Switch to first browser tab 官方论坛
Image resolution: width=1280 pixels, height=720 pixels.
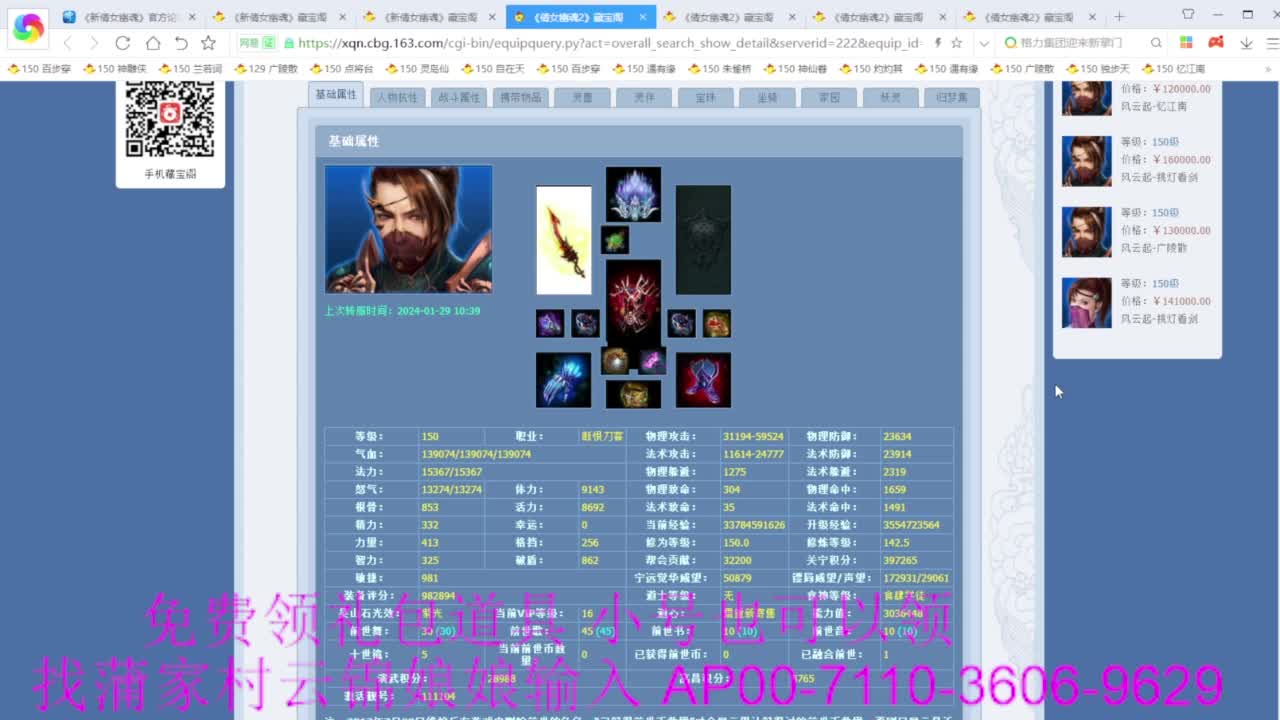130,17
